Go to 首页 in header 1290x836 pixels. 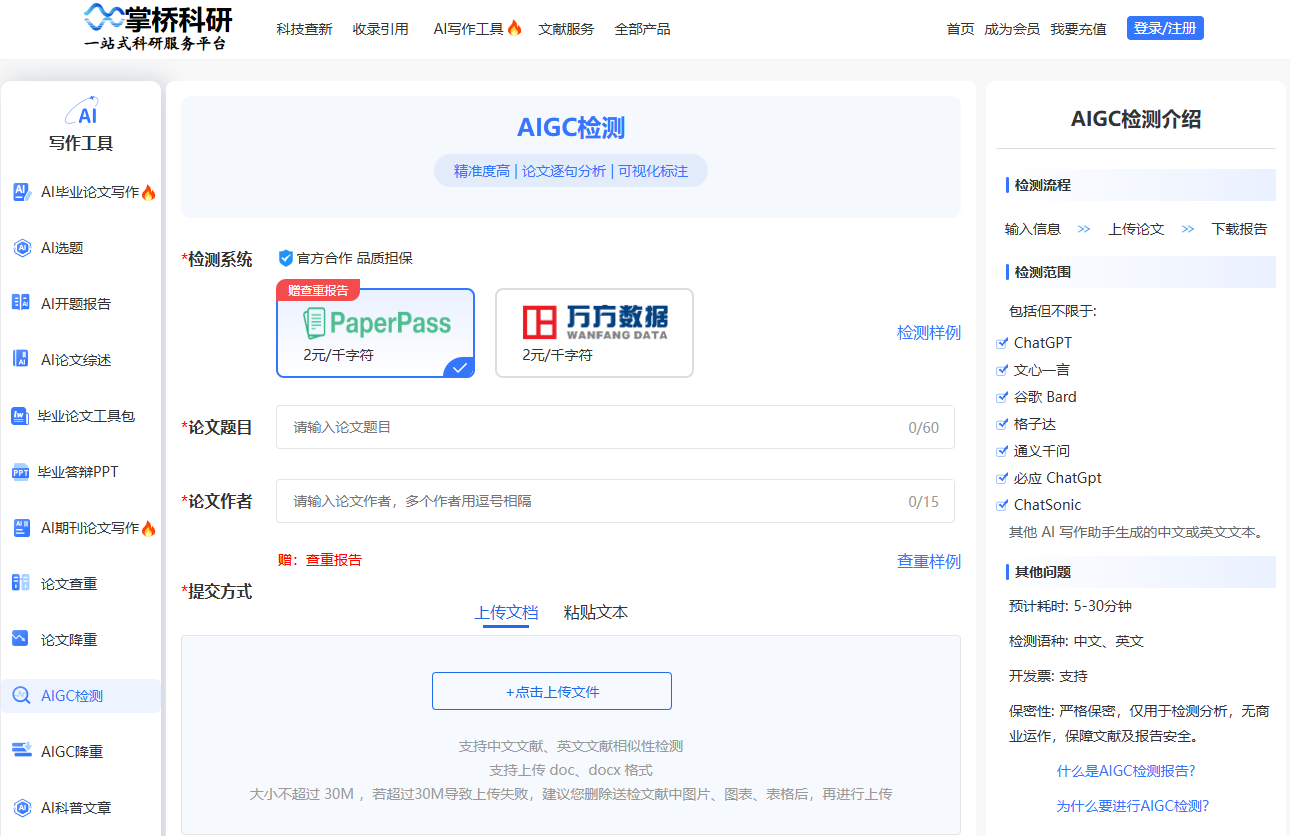point(960,29)
